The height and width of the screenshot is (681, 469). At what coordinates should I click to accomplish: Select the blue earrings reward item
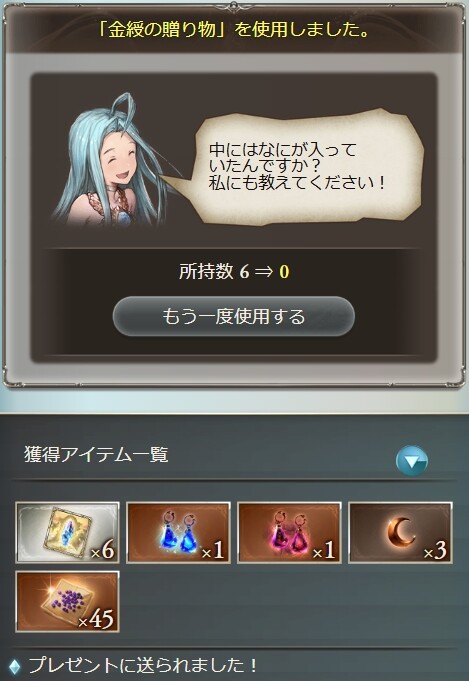178,532
